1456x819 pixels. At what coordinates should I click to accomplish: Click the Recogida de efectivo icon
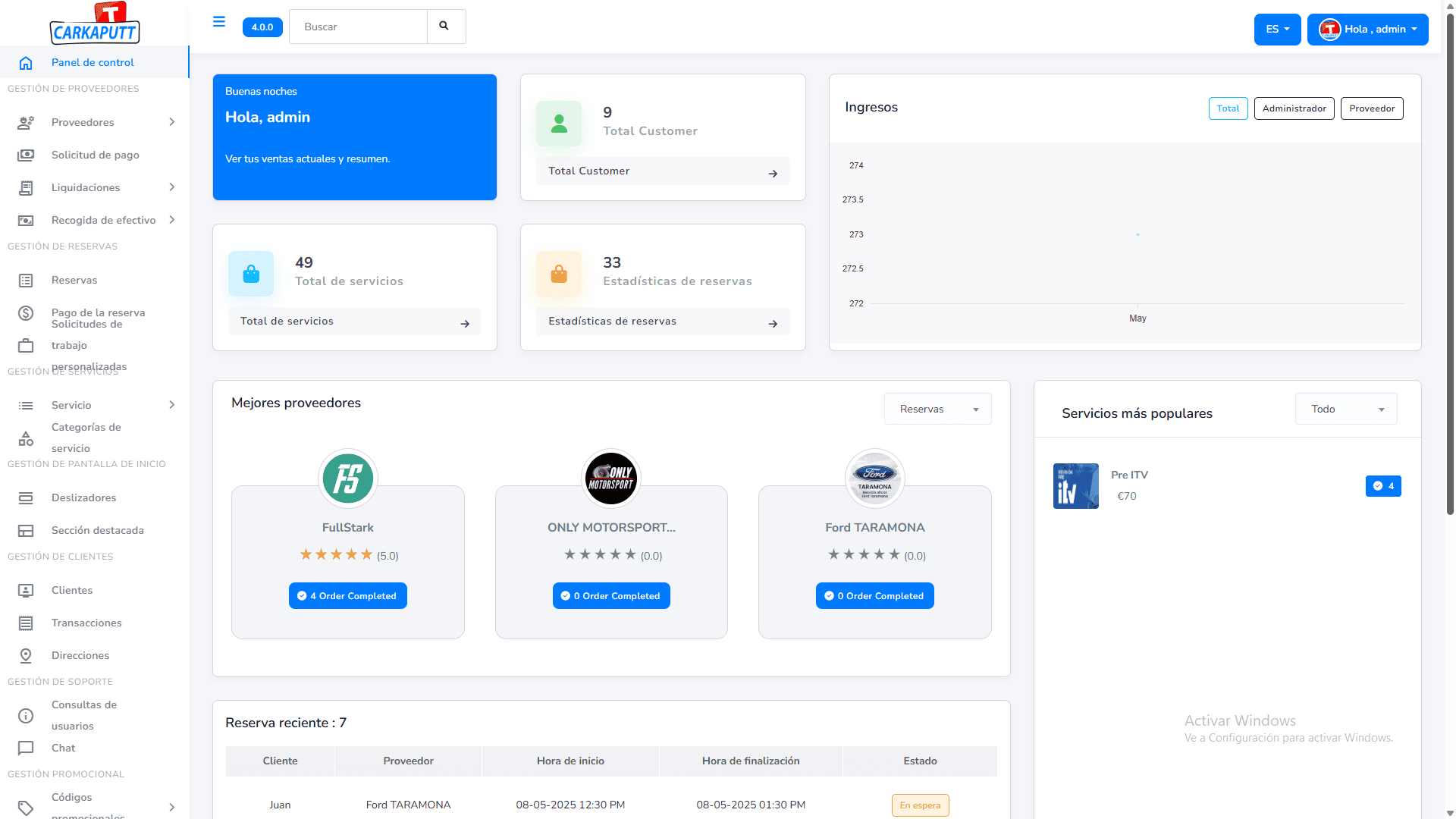coord(26,220)
